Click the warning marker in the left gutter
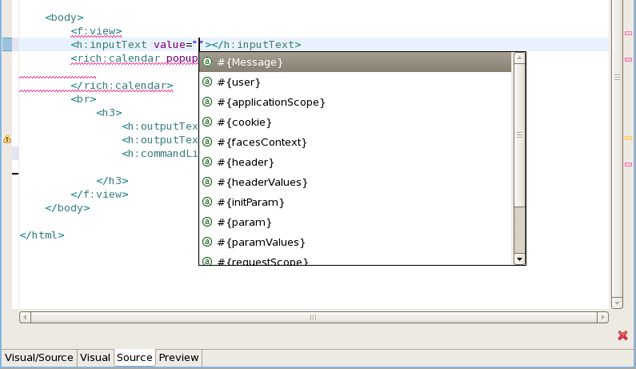Viewport: 636px width, 369px height. [7, 139]
